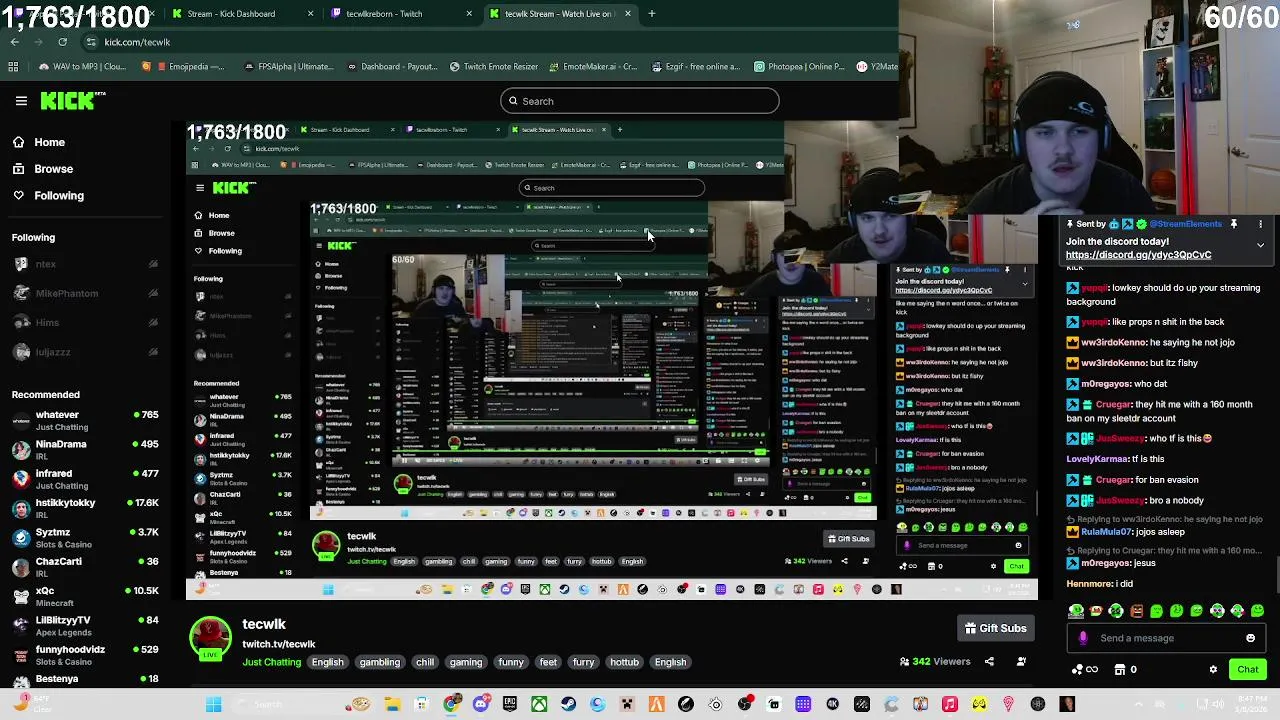The width and height of the screenshot is (1280, 720).
Task: Open recommended channel hstikkytokky
Action: (85, 508)
